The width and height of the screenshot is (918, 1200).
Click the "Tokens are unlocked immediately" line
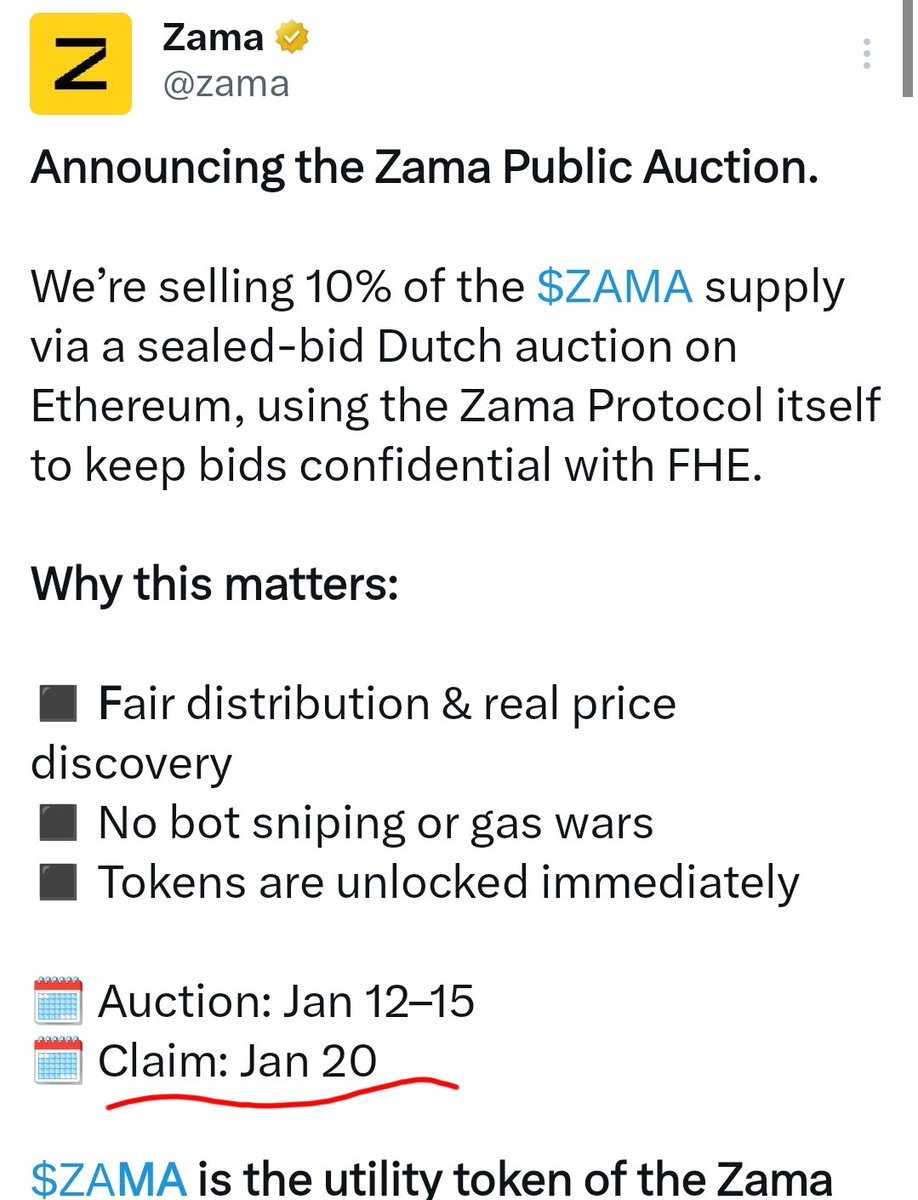tap(448, 883)
